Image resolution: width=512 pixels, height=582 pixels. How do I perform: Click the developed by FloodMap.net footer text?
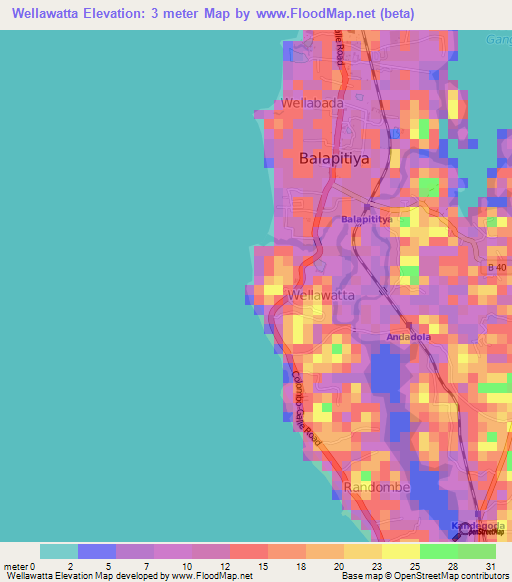[x=130, y=576]
